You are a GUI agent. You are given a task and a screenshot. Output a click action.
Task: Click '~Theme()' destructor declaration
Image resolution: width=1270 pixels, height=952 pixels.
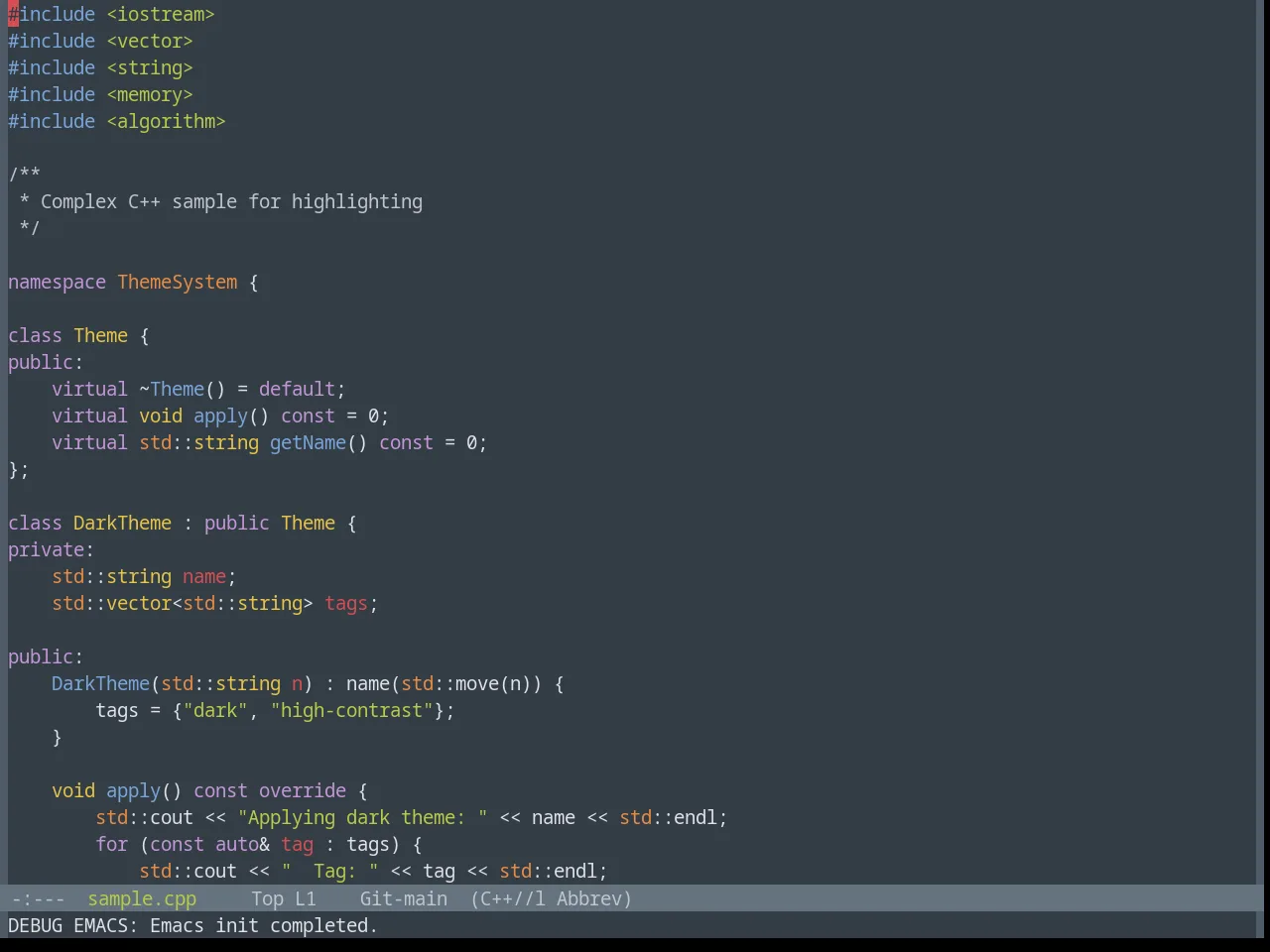point(183,389)
